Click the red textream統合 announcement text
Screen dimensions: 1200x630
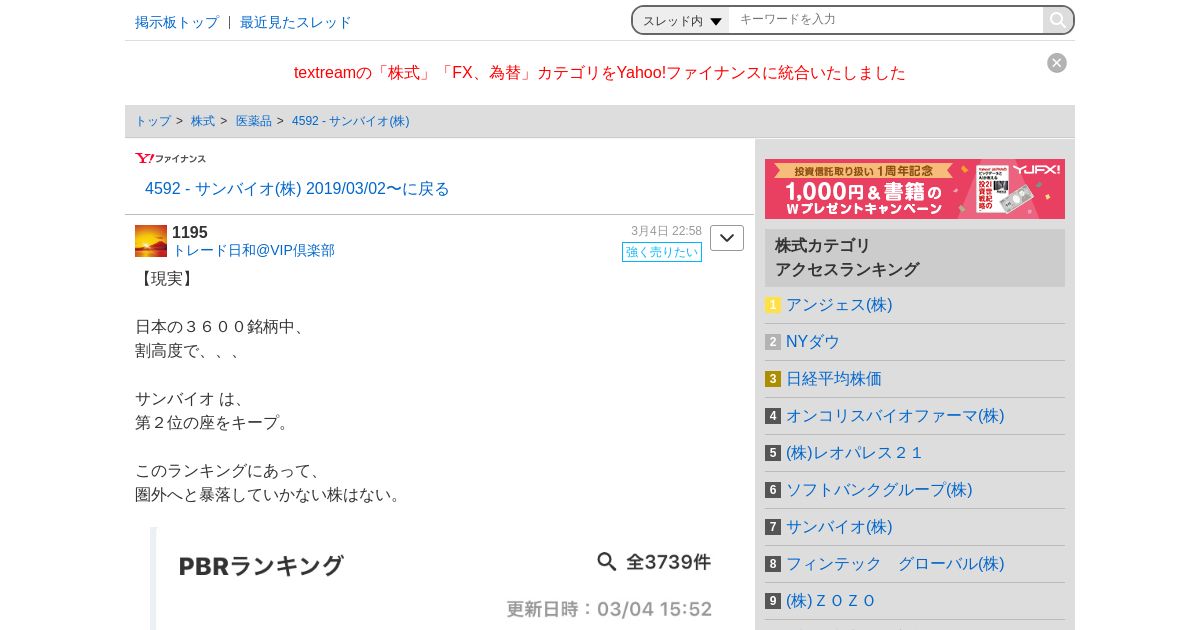600,73
